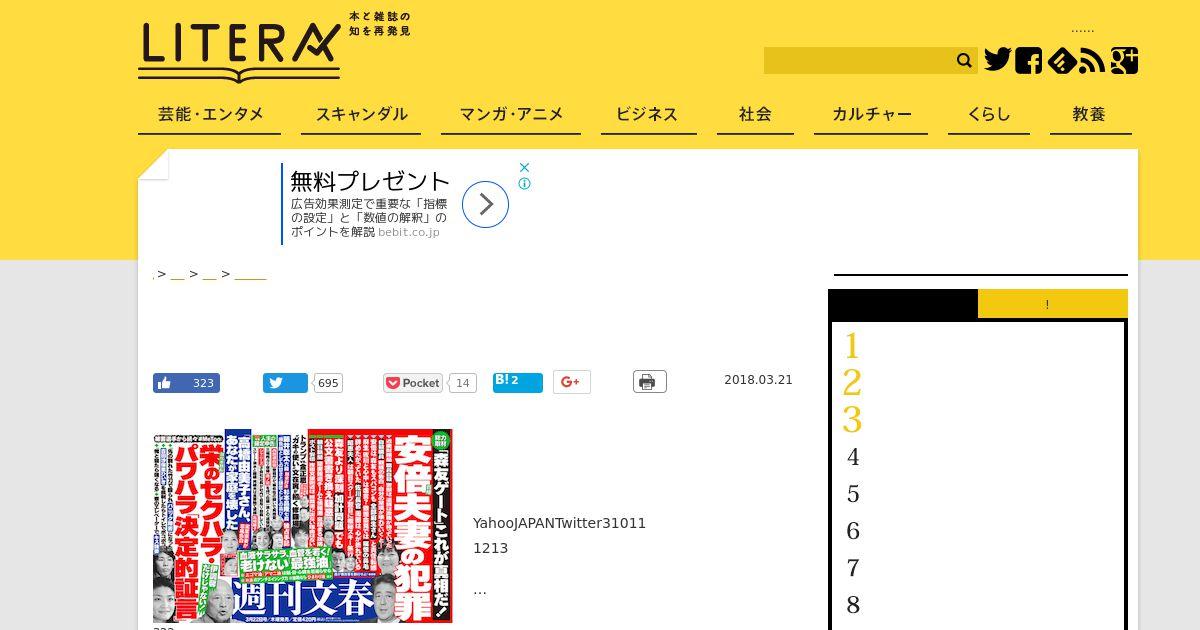Open the 週刊文春 magazine cover image
This screenshot has width=1200, height=630.
tap(303, 526)
